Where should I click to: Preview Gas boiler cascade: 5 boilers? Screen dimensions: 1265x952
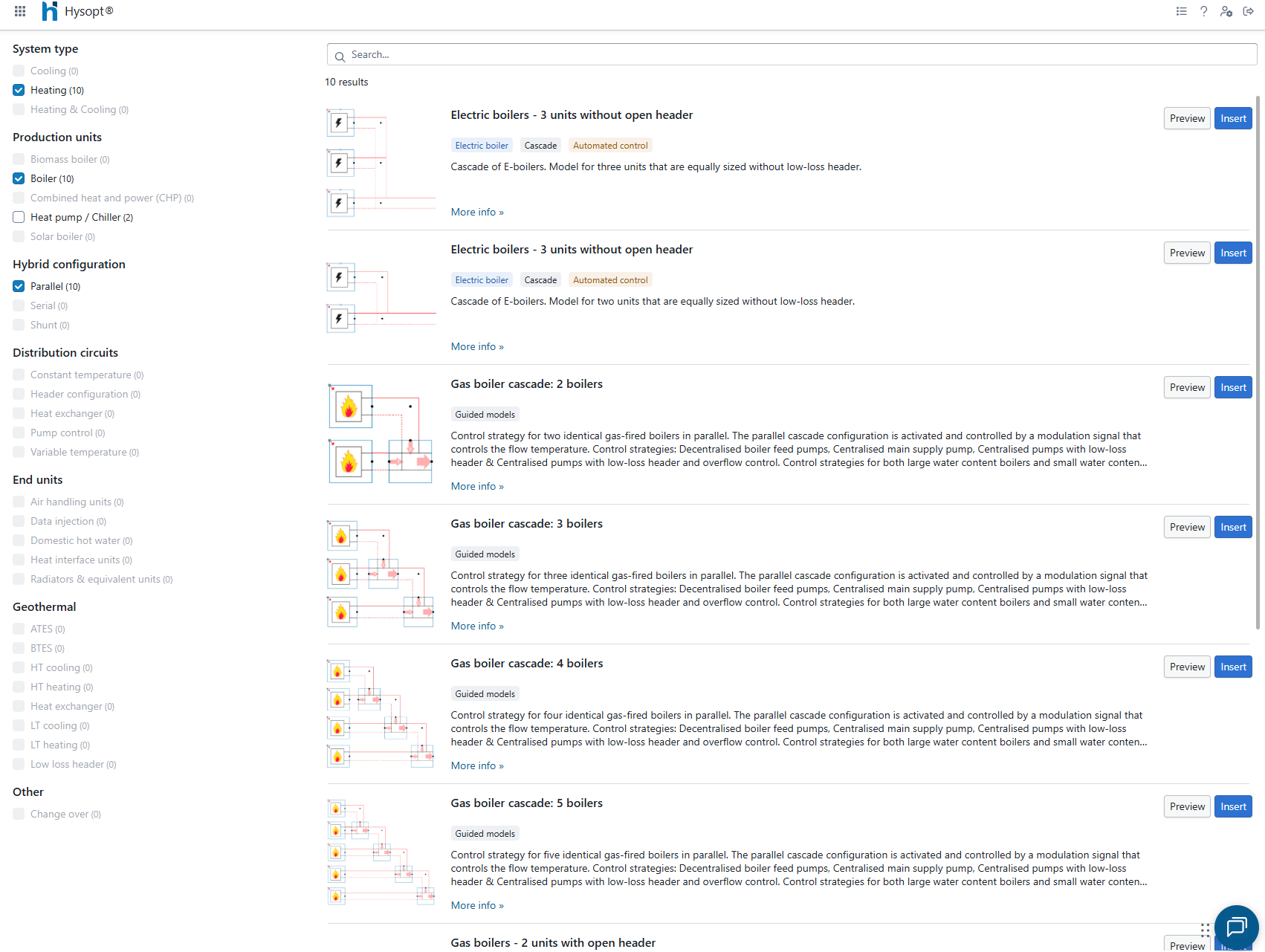[1187, 806]
